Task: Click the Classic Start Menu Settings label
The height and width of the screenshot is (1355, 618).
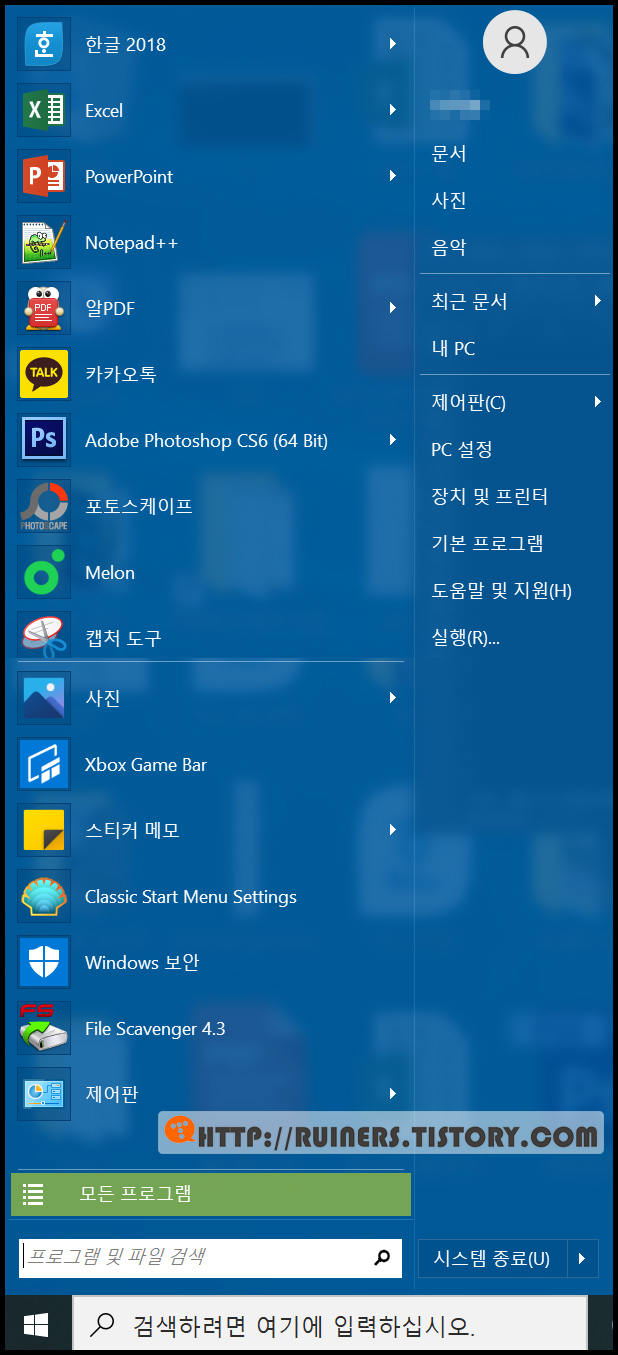Action: pos(191,897)
